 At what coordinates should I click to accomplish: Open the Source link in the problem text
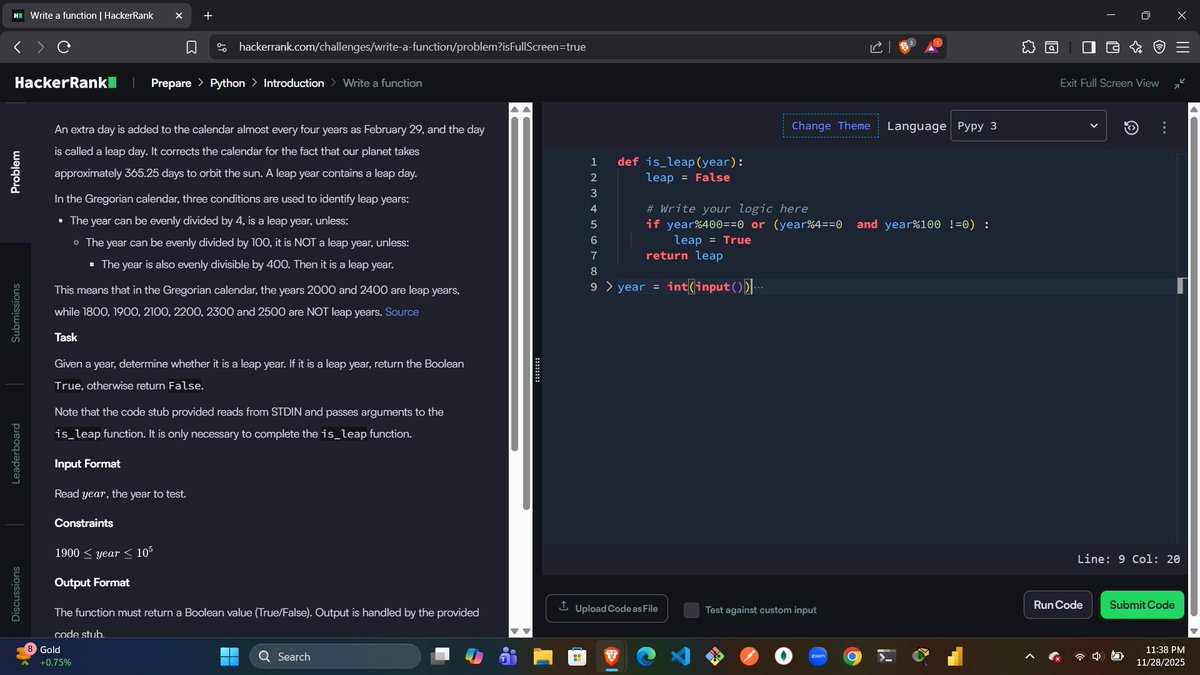point(401,311)
